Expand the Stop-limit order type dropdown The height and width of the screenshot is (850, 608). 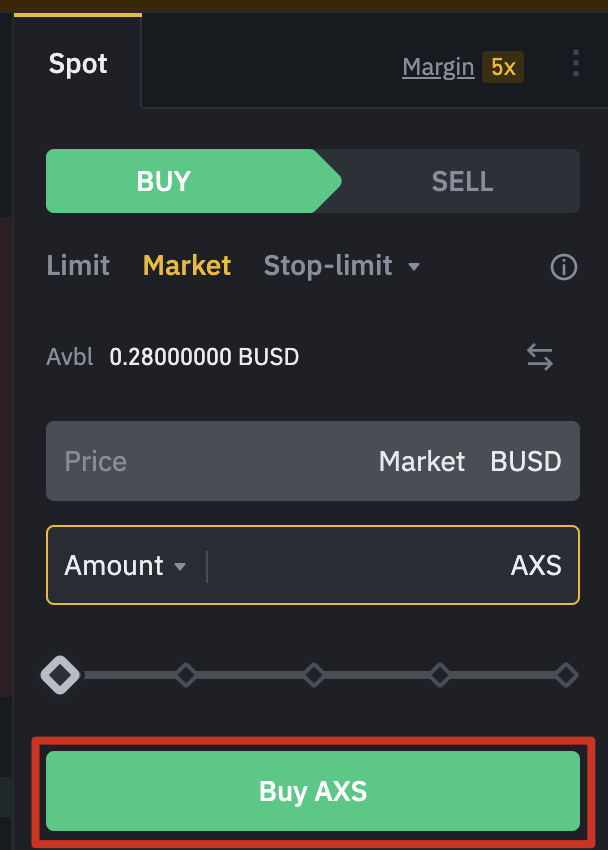click(414, 266)
